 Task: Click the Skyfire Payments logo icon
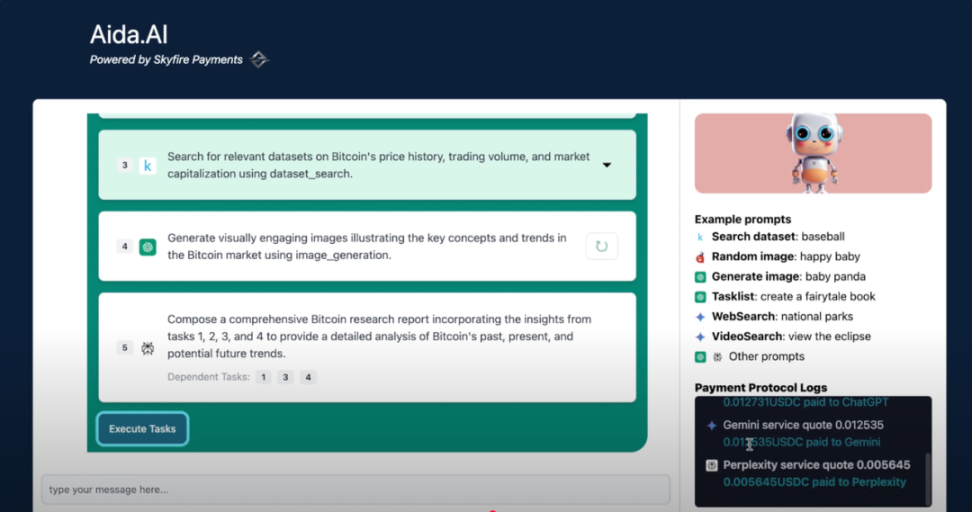(x=258, y=60)
